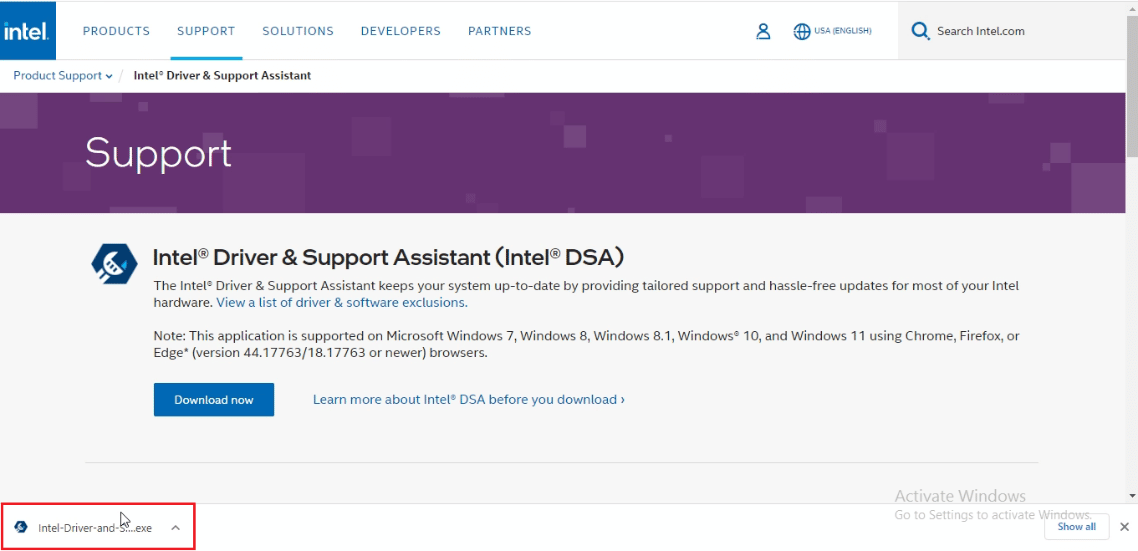The height and width of the screenshot is (551, 1138).
Task: Expand the Product Support breadcrumb dropdown
Action: tap(63, 75)
